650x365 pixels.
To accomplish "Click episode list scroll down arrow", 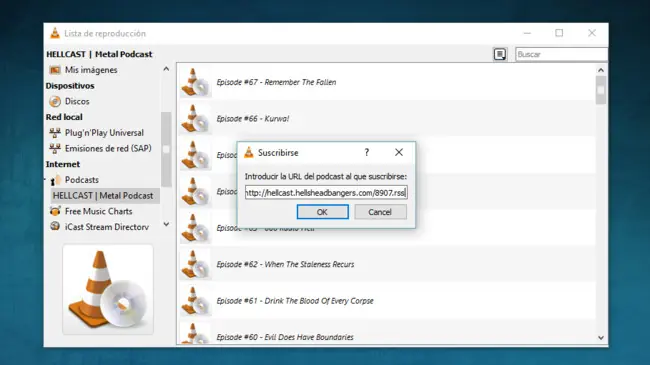I will pyautogui.click(x=601, y=338).
